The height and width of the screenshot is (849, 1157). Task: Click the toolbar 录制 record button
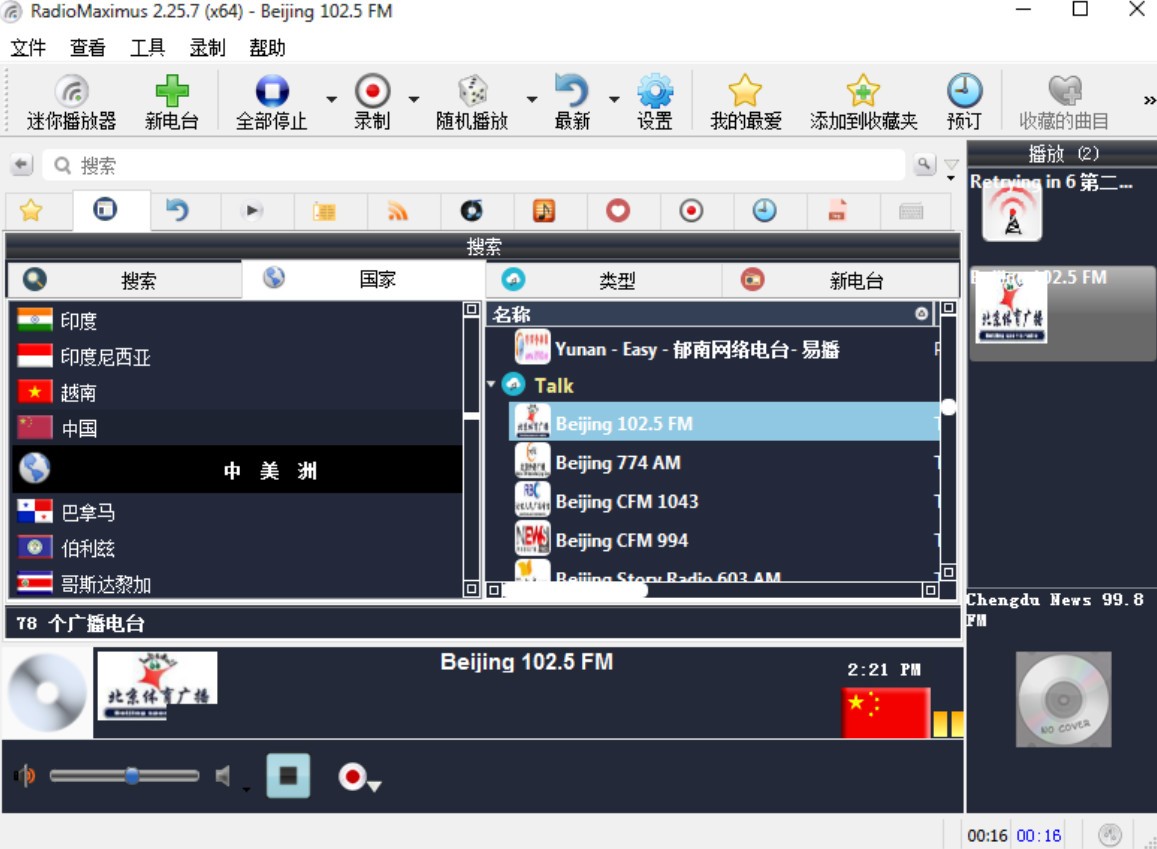point(372,103)
